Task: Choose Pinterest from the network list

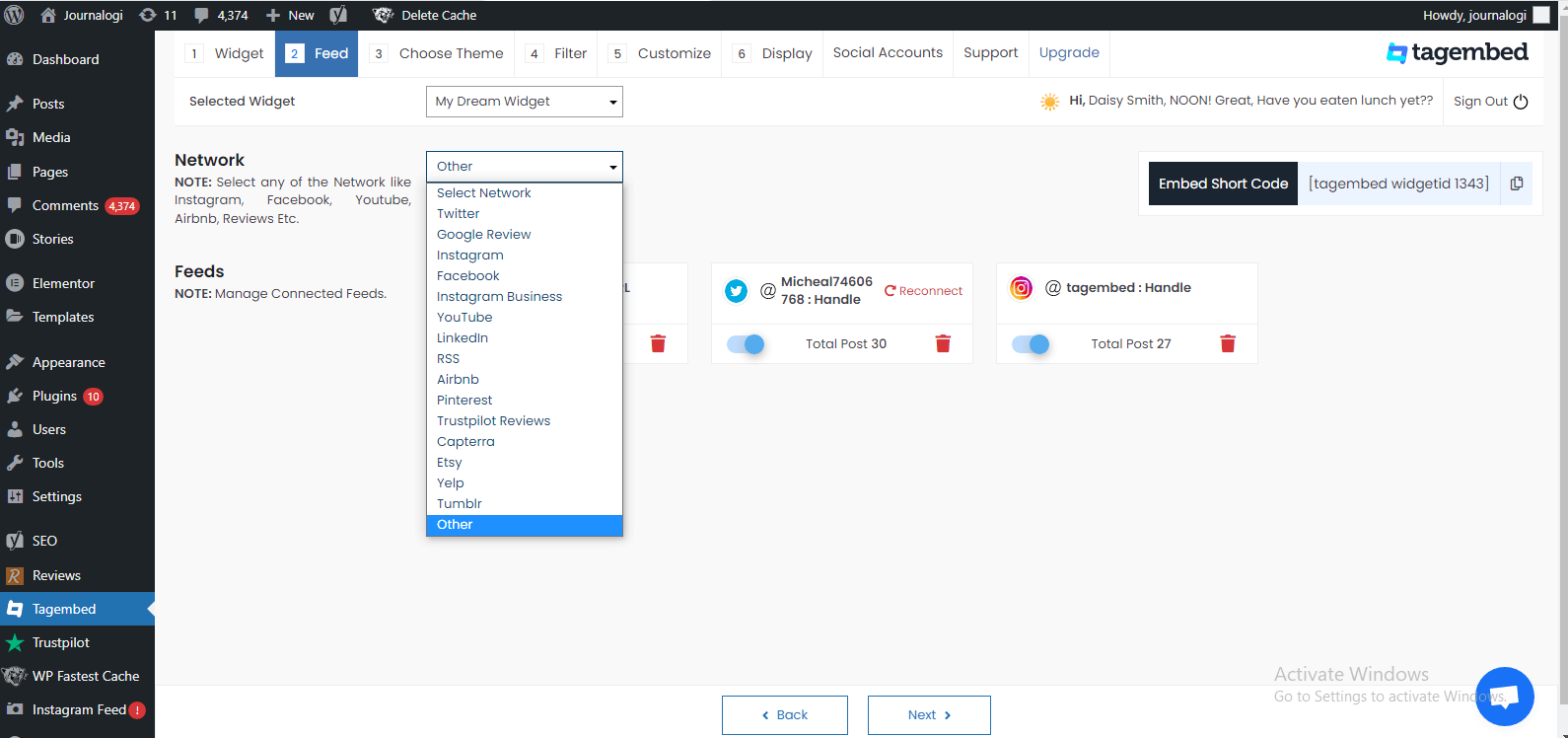Action: pyautogui.click(x=525, y=401)
